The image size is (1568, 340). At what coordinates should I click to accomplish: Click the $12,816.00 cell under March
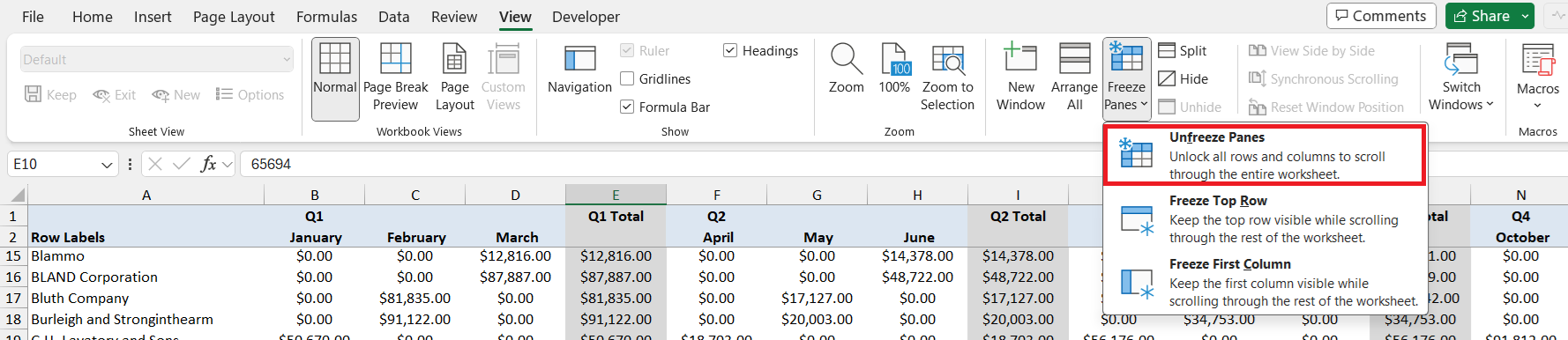click(515, 256)
